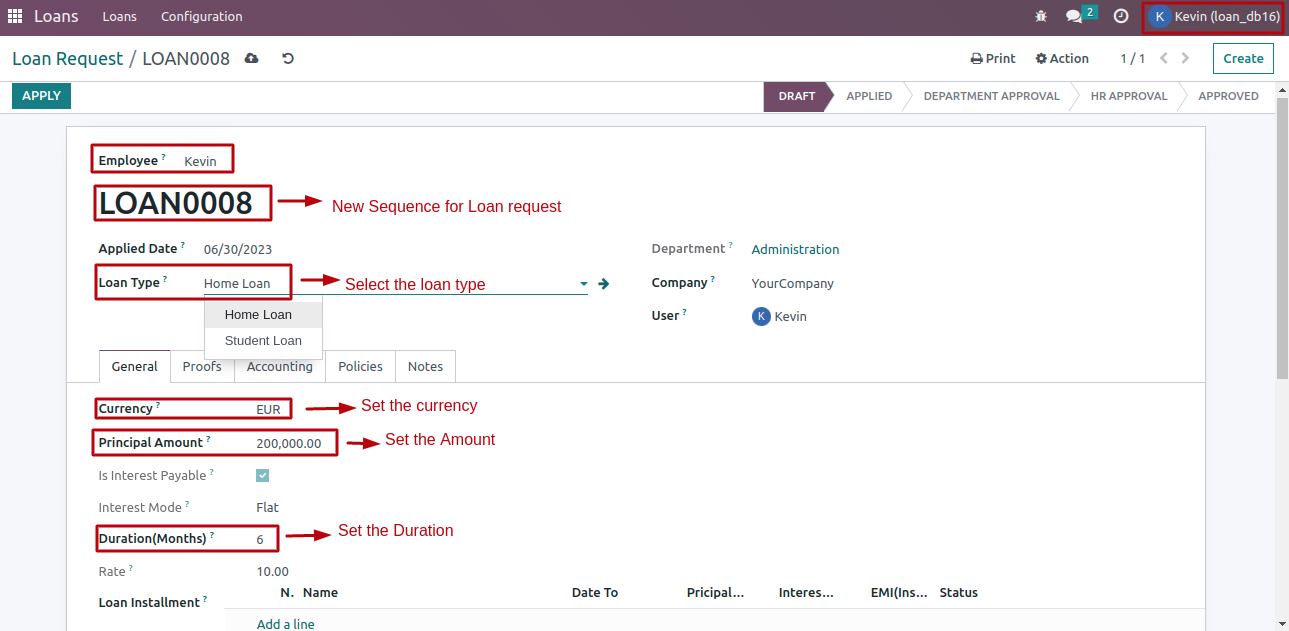Click the Loans app title

coord(57,16)
